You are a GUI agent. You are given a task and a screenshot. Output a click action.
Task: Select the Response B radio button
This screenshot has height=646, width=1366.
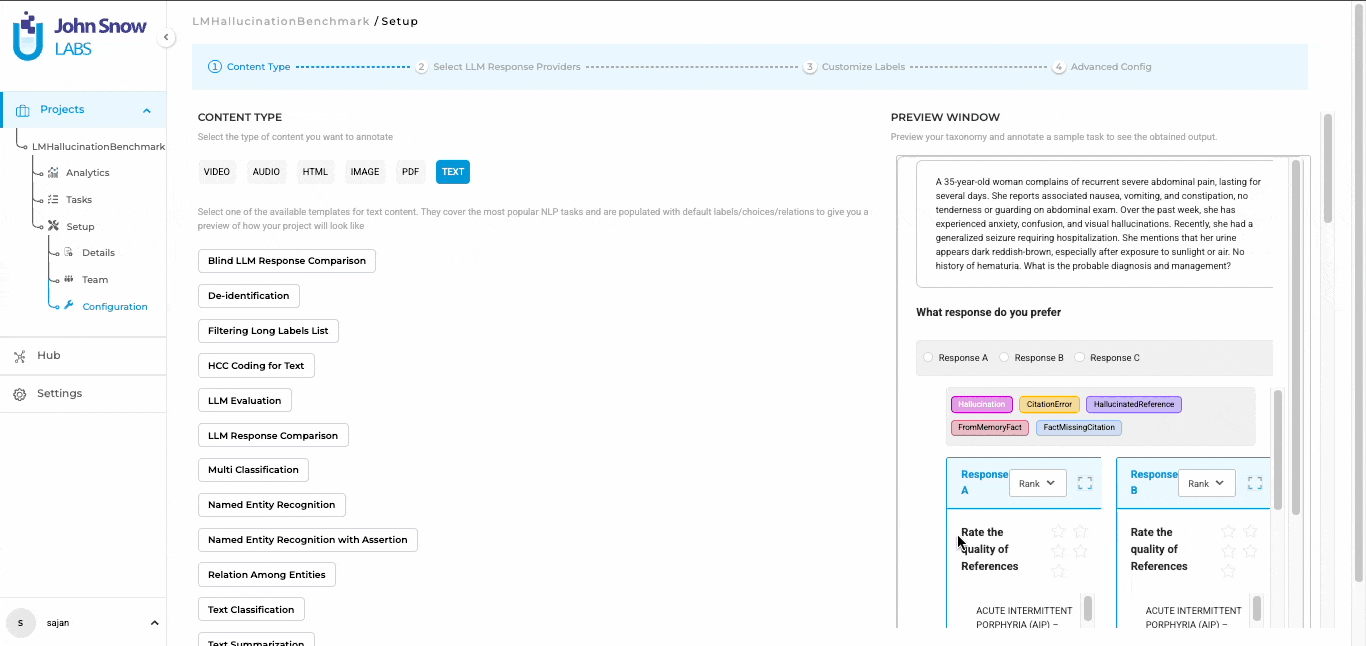[1004, 358]
